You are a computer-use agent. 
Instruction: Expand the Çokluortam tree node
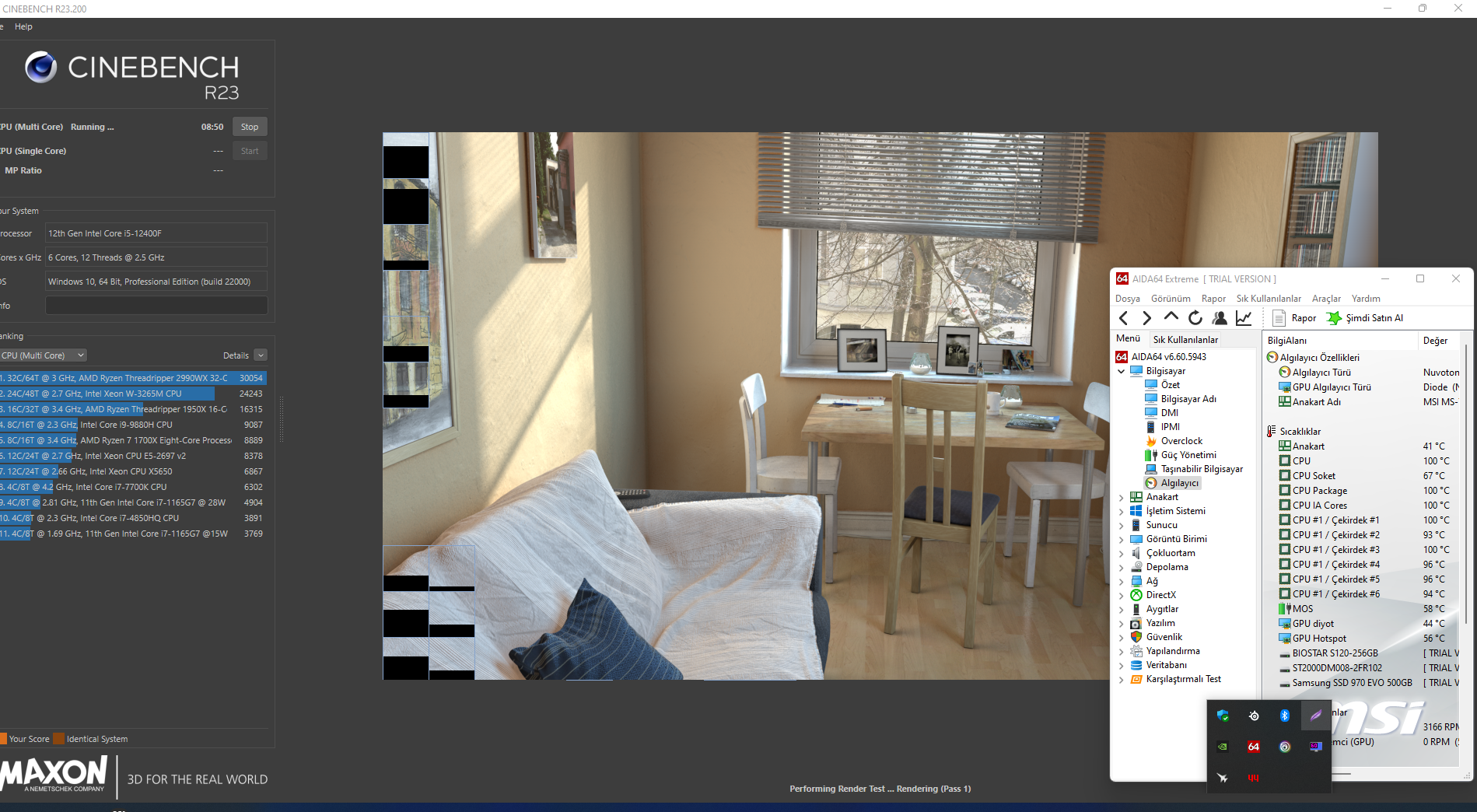tap(1122, 553)
